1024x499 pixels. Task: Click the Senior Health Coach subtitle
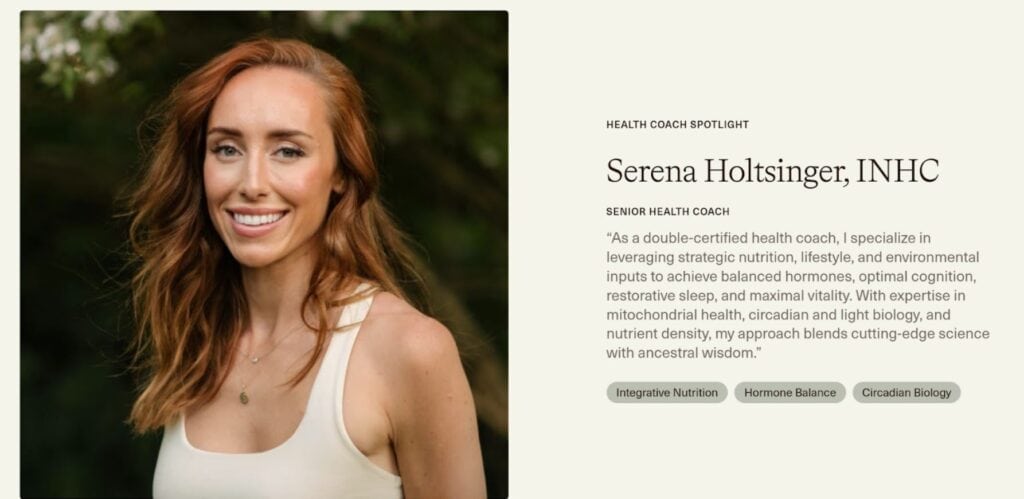pos(667,212)
